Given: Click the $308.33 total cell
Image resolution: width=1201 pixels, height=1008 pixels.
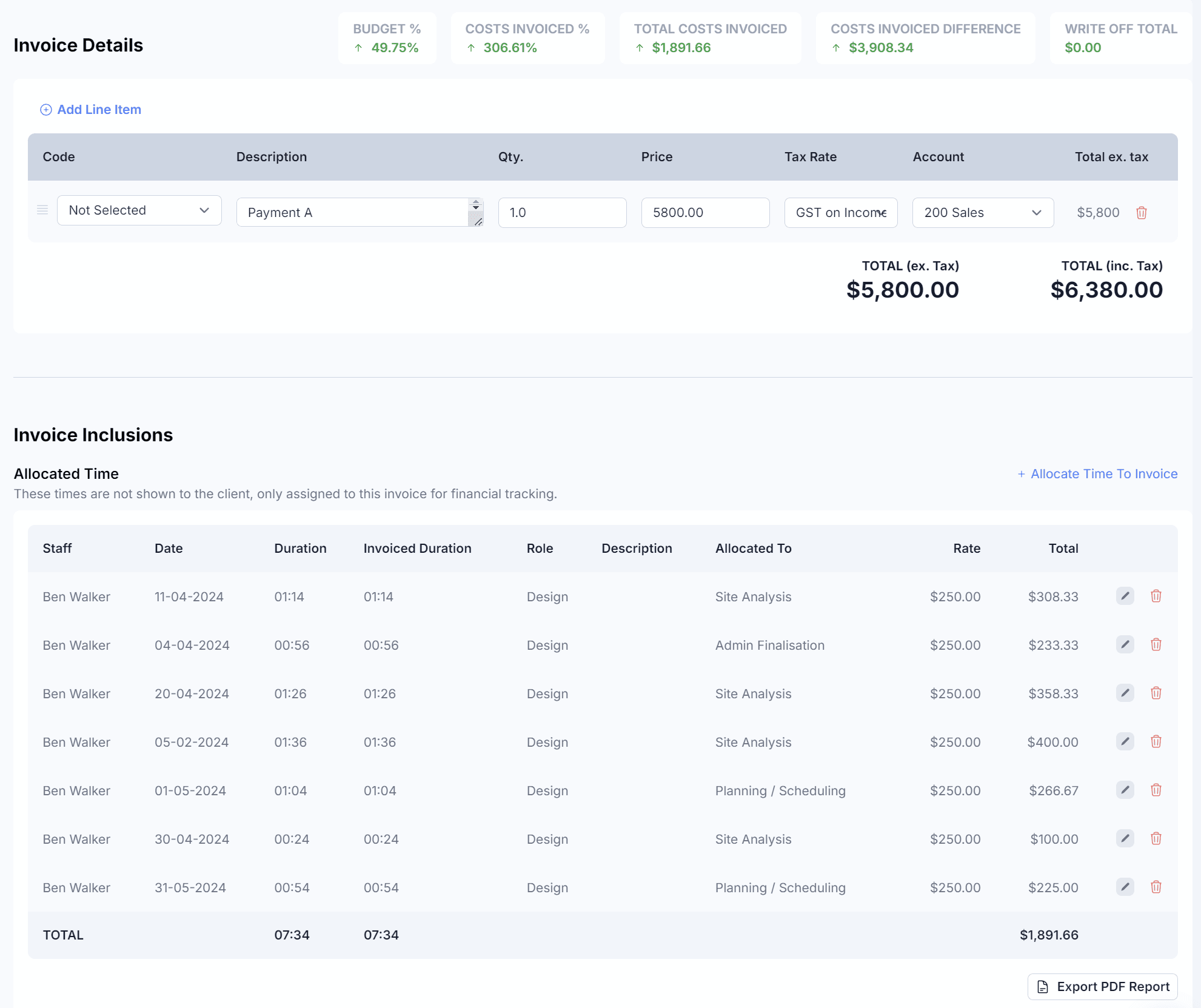Looking at the screenshot, I should coord(1054,597).
